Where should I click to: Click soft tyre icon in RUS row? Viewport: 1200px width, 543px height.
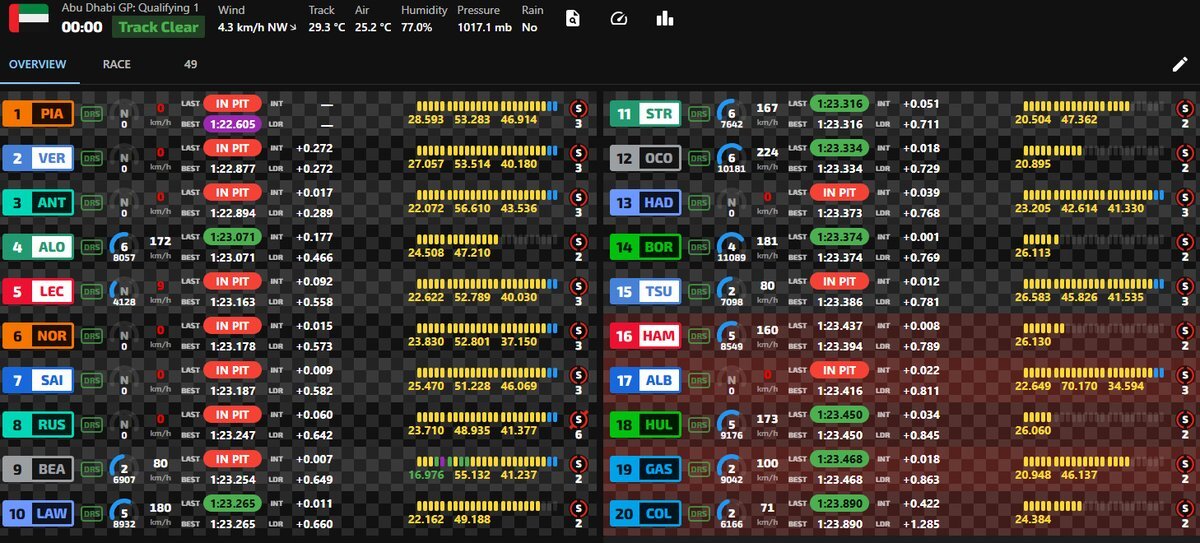click(x=577, y=420)
